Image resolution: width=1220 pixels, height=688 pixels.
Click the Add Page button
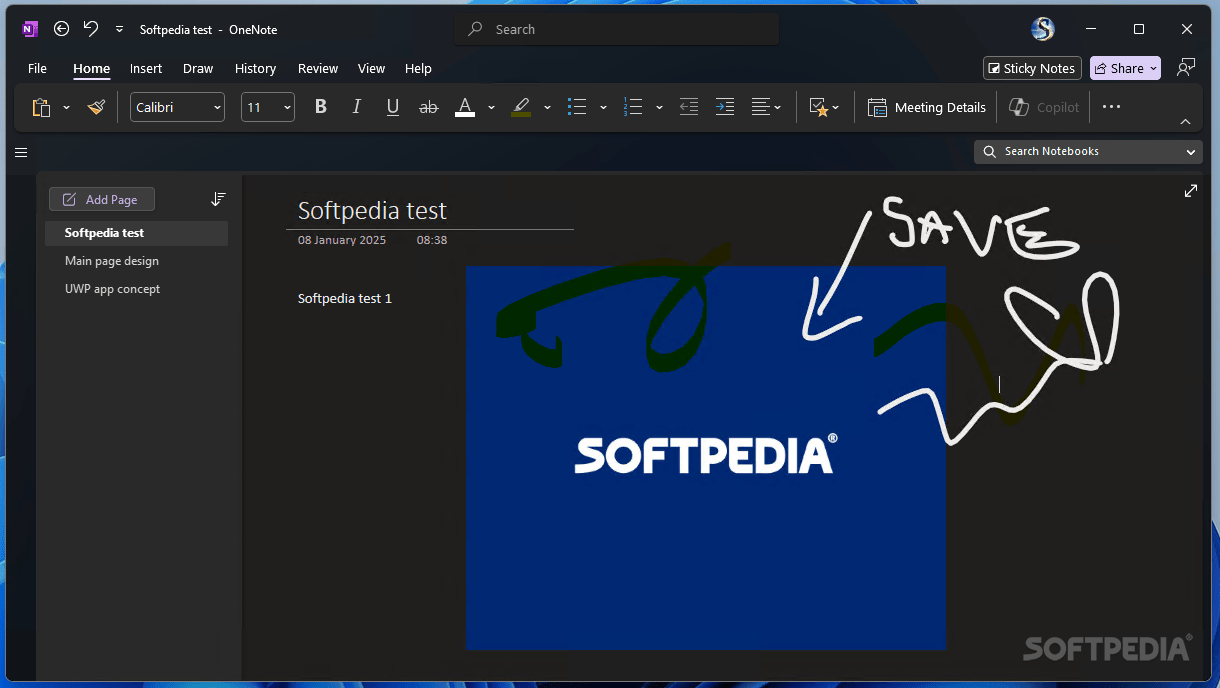[x=101, y=198]
